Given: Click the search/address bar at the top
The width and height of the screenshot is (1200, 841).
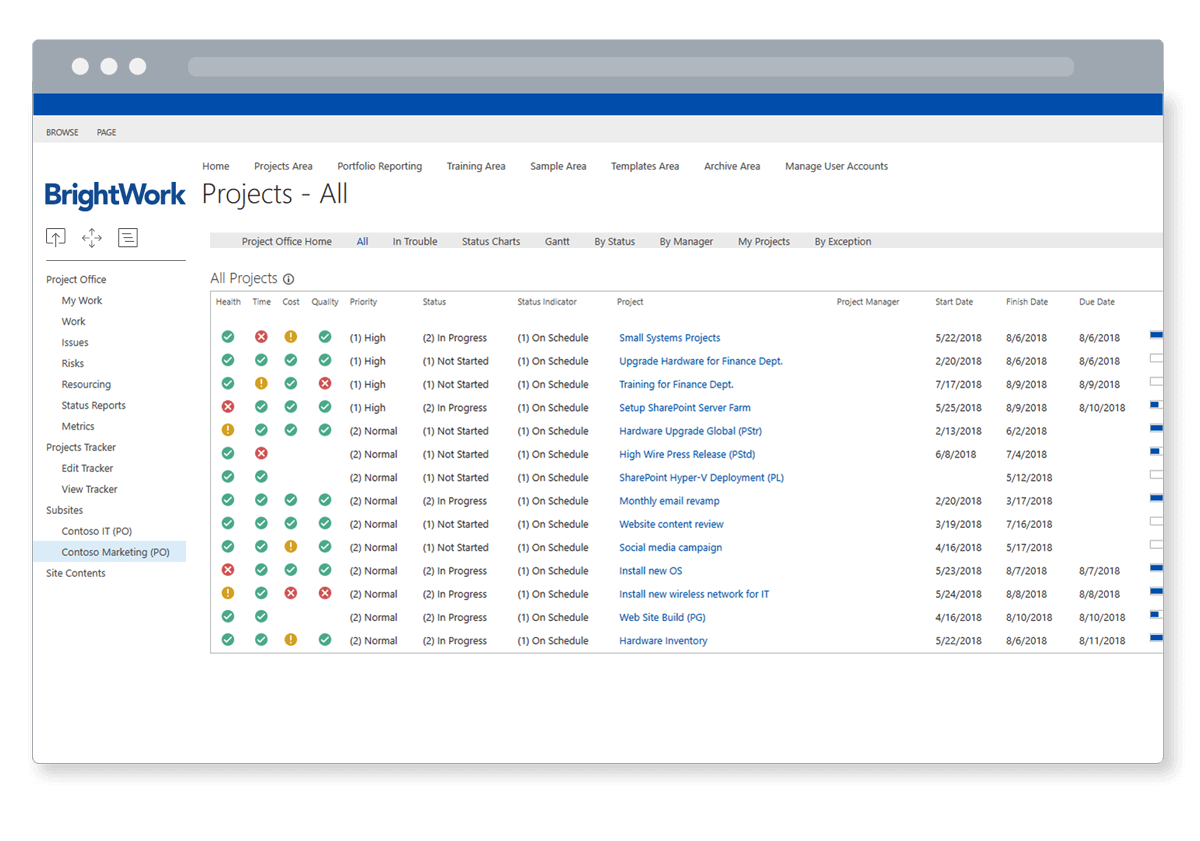Looking at the screenshot, I should click(x=630, y=66).
